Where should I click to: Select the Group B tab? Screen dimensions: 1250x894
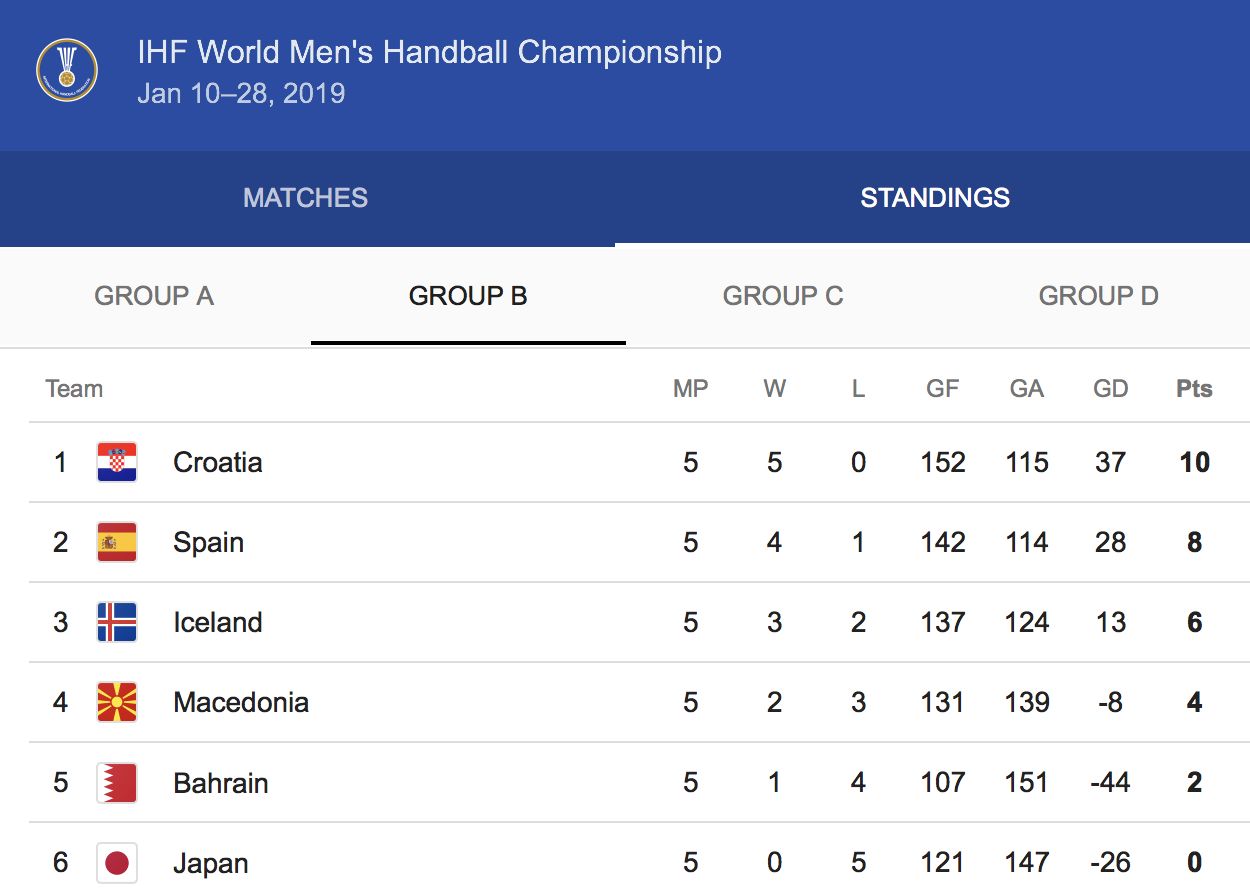pos(468,296)
